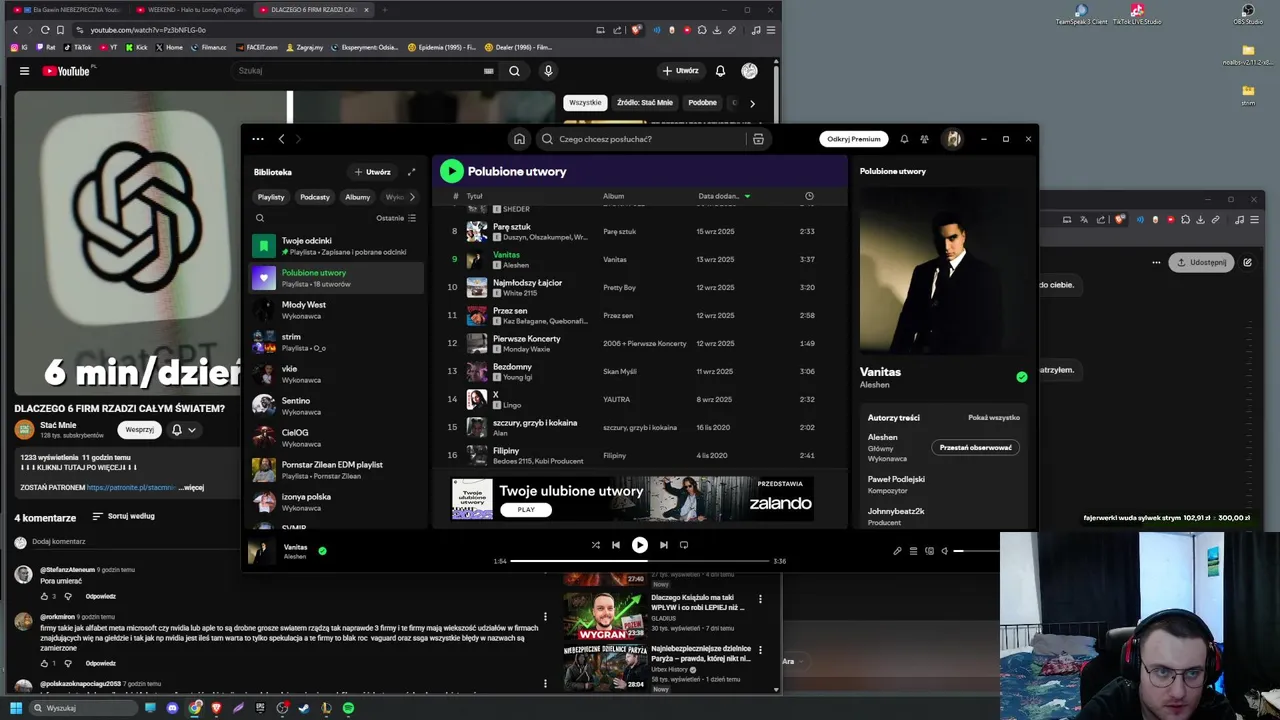Open Spotify three-dot app menu
This screenshot has width=1280, height=720.
(258, 139)
